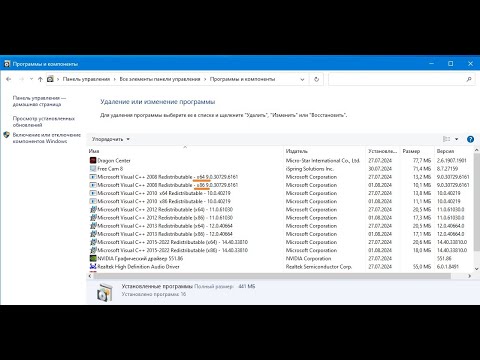480x360 pixels.
Task: Click Панель управления in the breadcrumb
Action: [86, 79]
